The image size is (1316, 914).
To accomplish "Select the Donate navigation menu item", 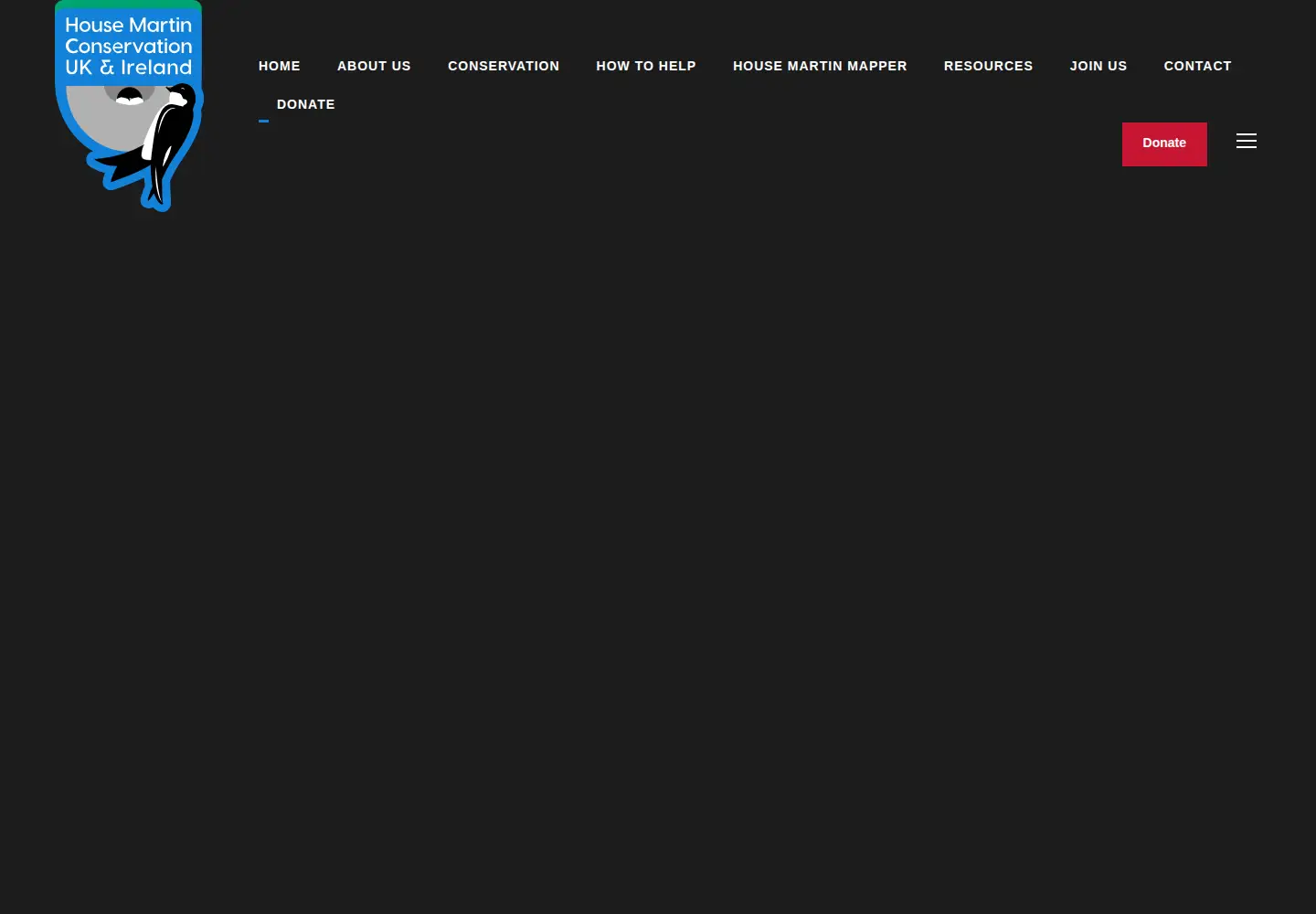I will 306,104.
